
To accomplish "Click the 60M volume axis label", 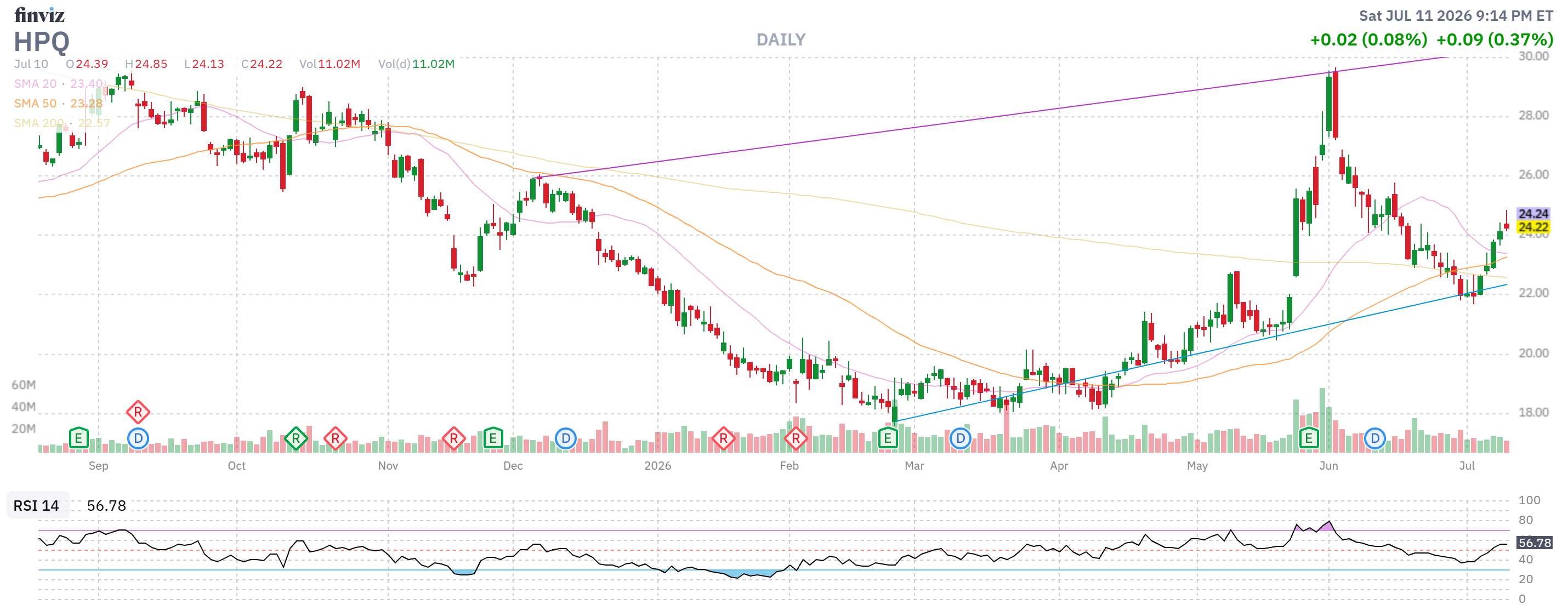I will [24, 385].
